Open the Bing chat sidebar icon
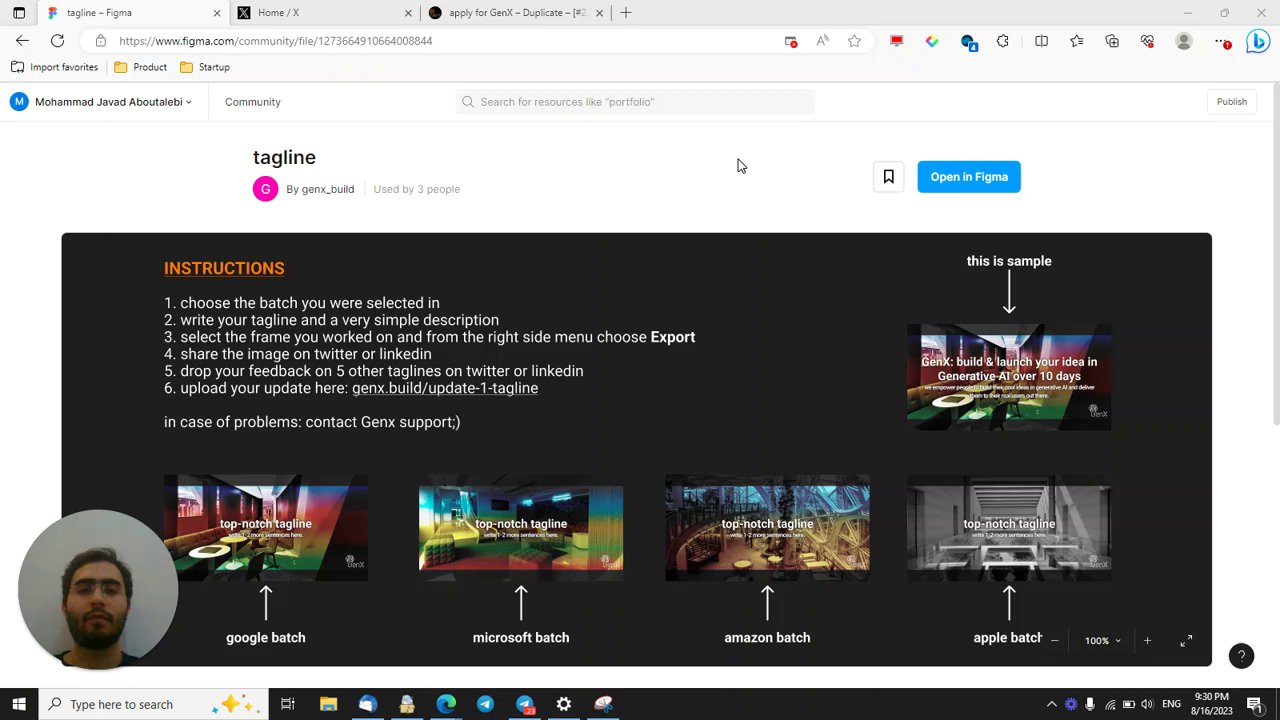The height and width of the screenshot is (720, 1280). tap(1258, 41)
